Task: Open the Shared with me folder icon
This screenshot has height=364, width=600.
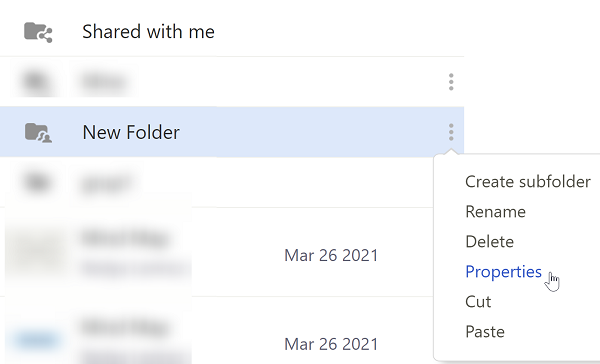Action: point(38,32)
